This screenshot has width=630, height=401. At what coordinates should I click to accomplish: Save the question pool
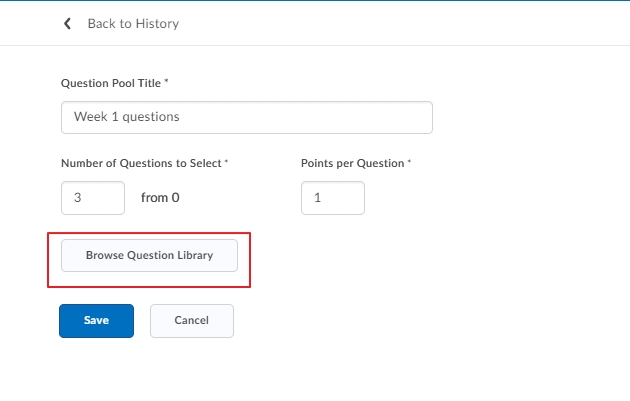96,321
